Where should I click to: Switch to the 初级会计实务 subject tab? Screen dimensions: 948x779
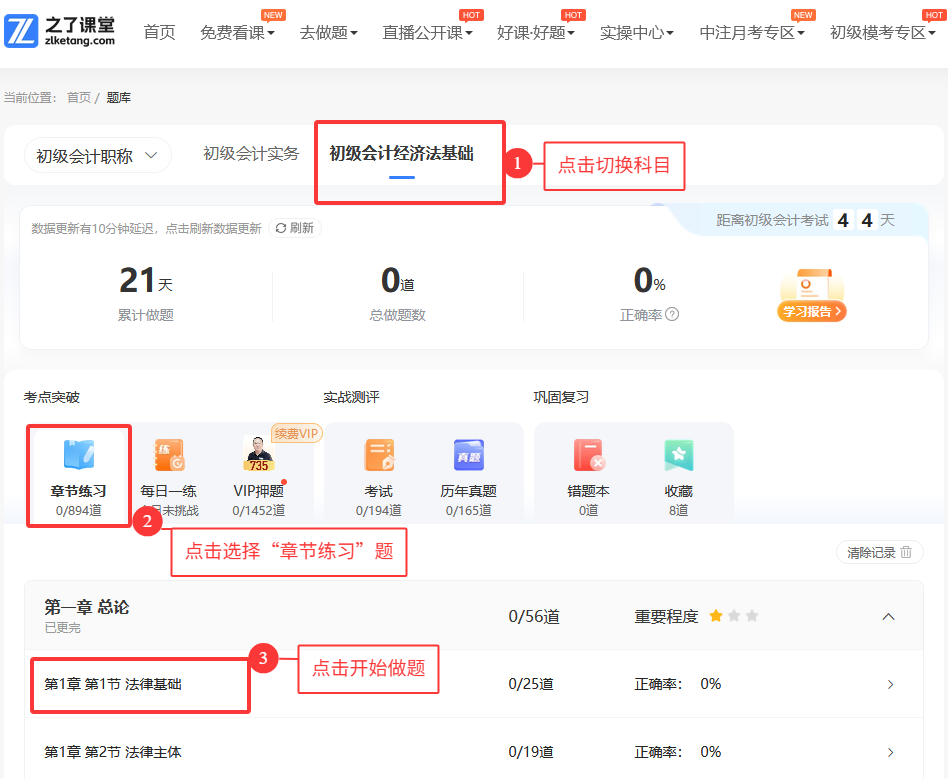(251, 154)
